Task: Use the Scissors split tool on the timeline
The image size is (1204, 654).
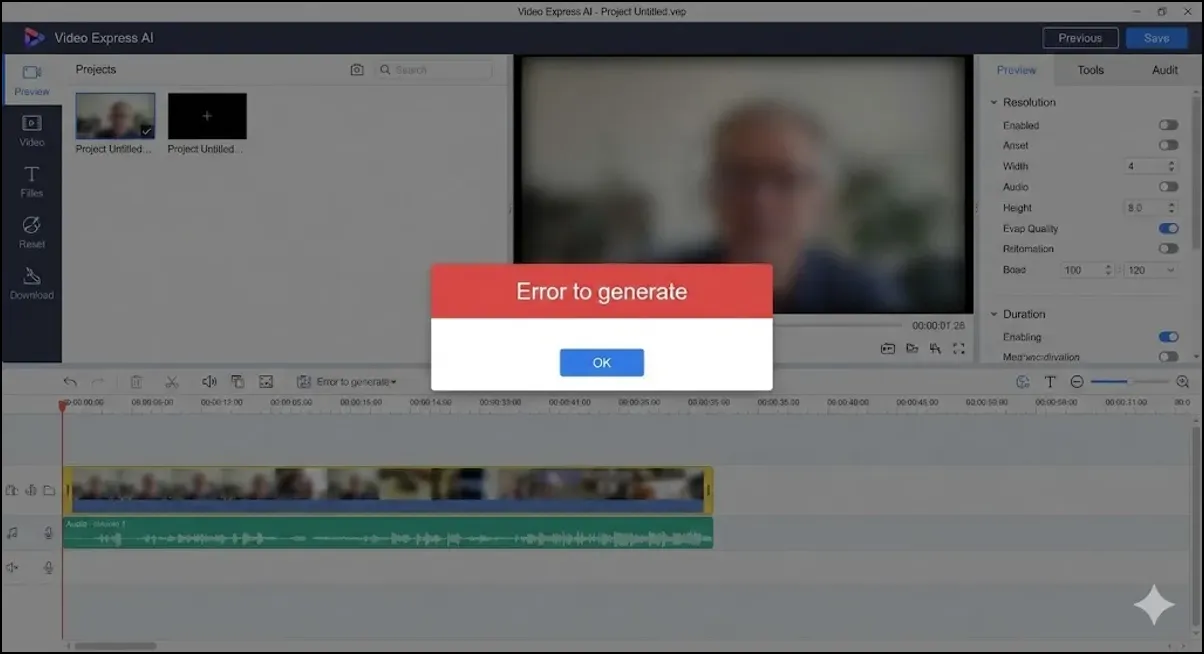Action: [172, 381]
